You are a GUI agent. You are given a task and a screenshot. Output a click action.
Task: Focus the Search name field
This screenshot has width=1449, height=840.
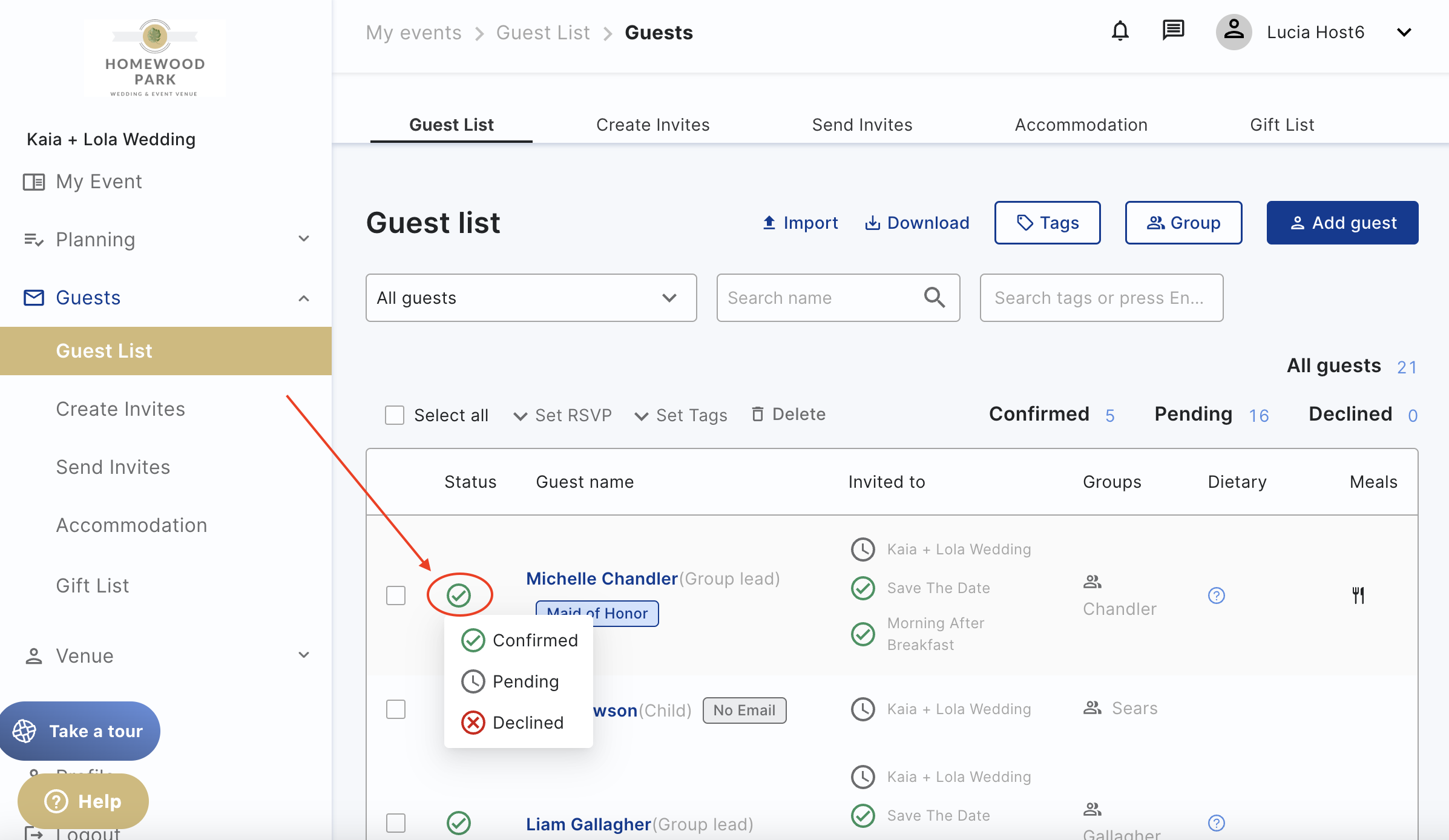pos(838,298)
